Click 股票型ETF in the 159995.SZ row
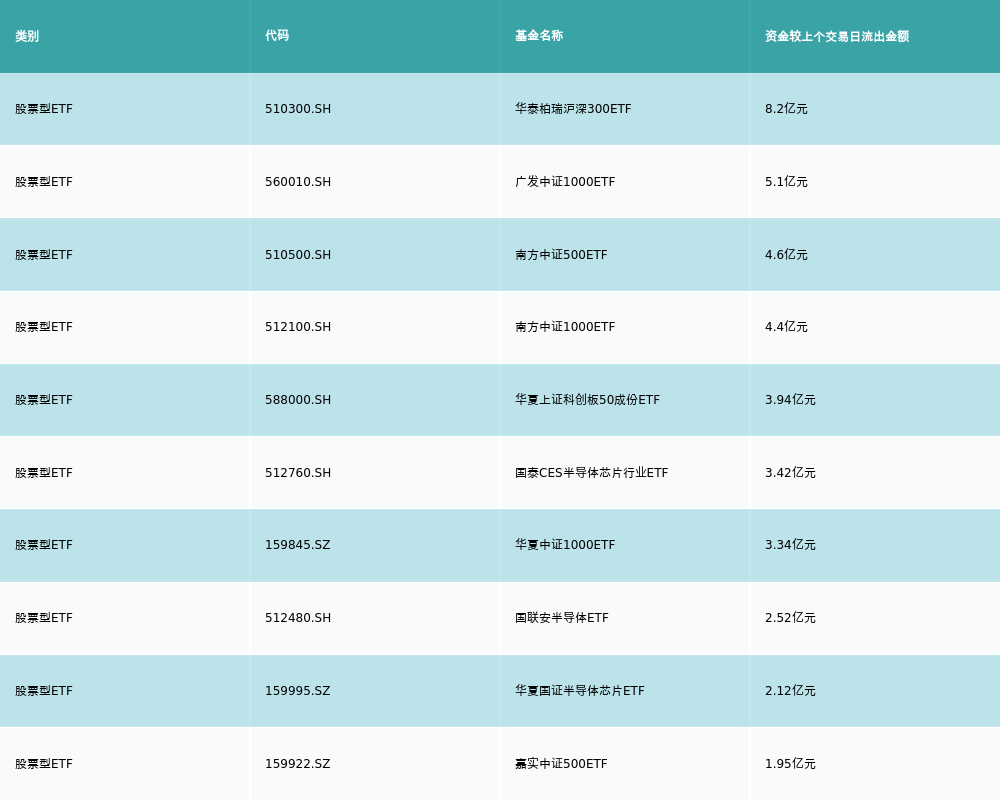The image size is (1000, 800). [44, 691]
